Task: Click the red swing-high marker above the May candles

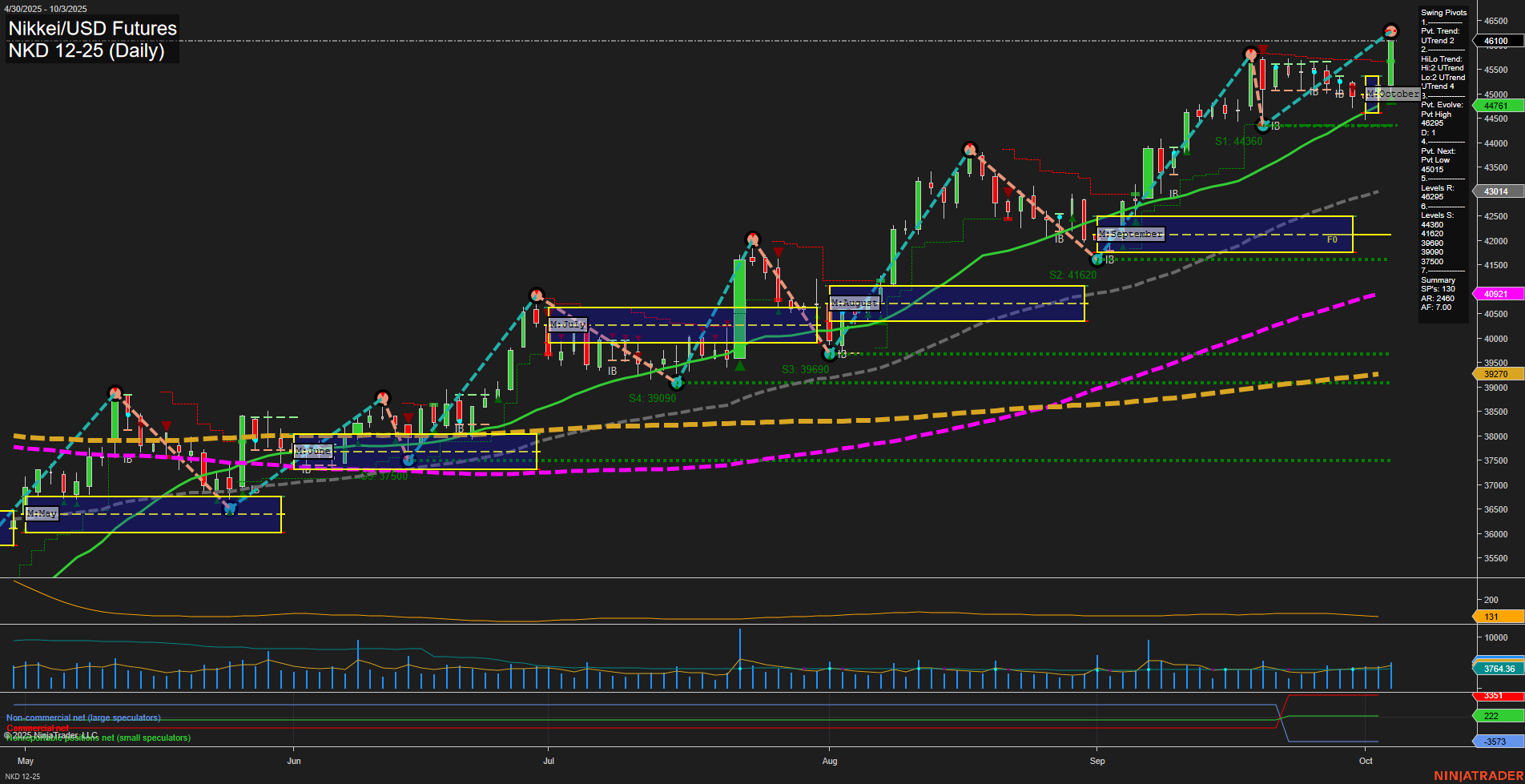Action: point(115,392)
